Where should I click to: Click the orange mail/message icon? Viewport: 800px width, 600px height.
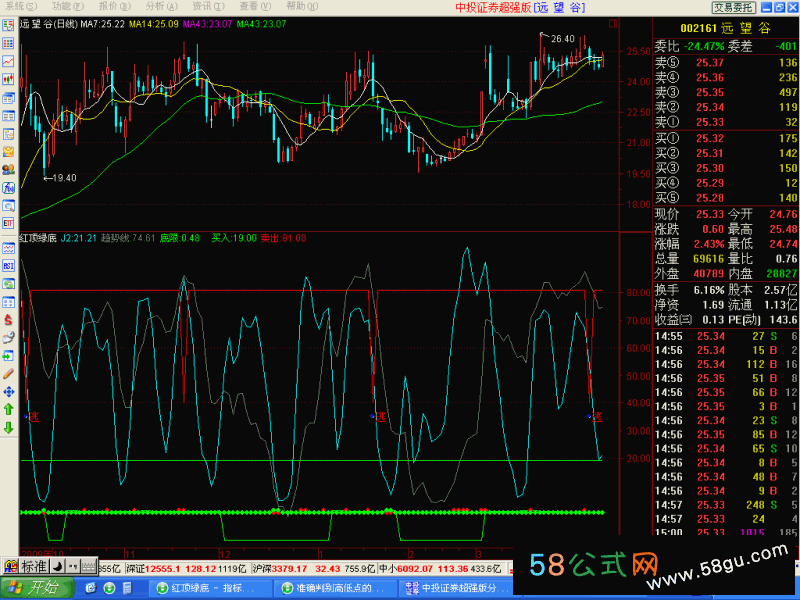tap(8, 152)
